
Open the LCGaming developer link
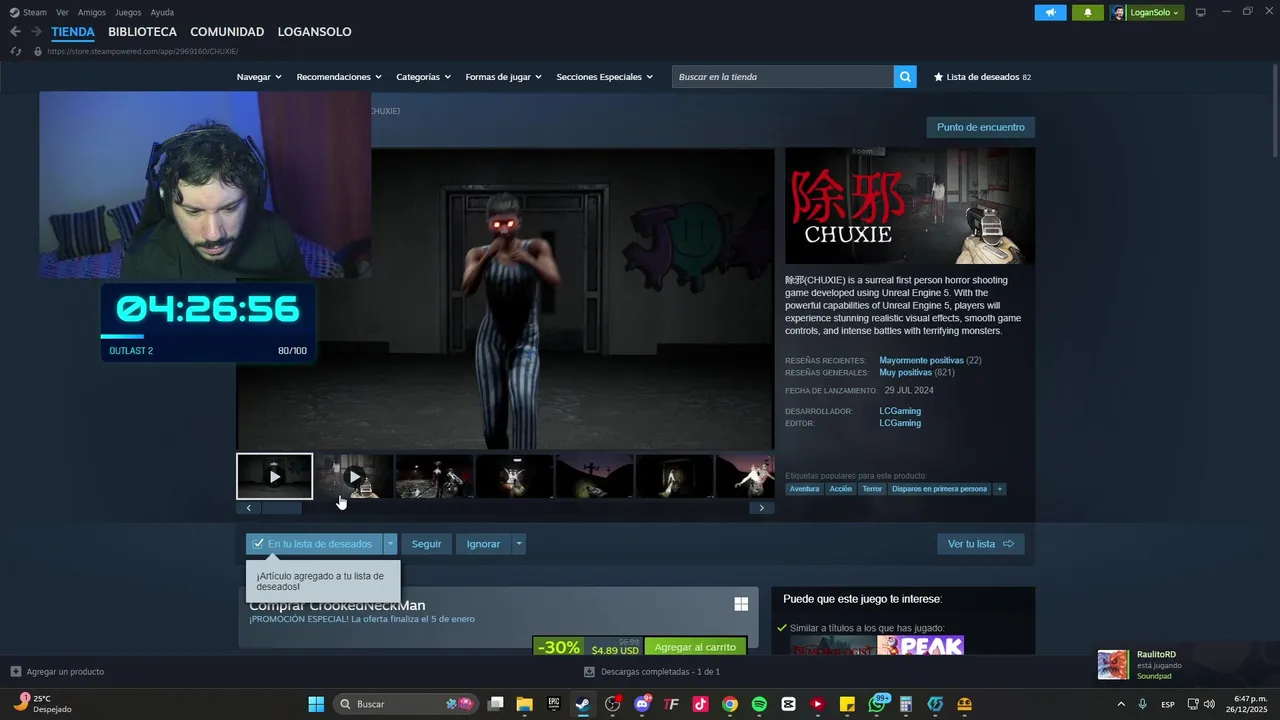[900, 411]
